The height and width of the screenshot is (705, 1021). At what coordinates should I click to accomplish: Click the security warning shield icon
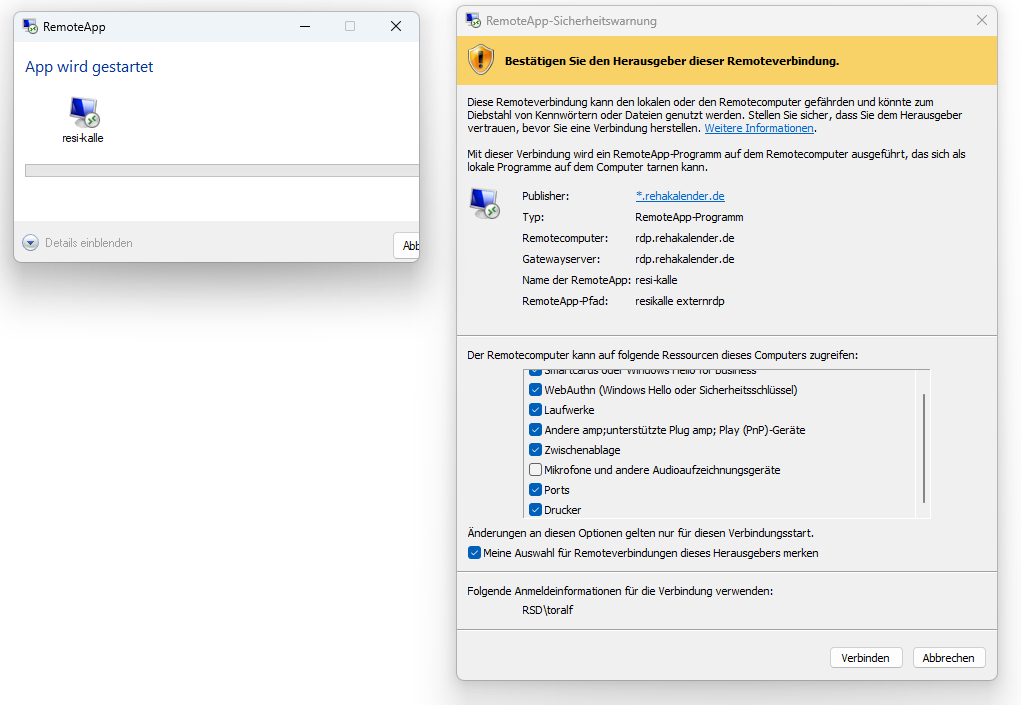[x=481, y=60]
